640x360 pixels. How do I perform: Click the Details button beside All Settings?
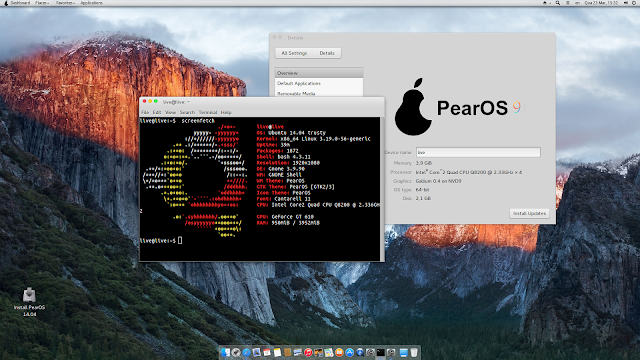tap(327, 53)
